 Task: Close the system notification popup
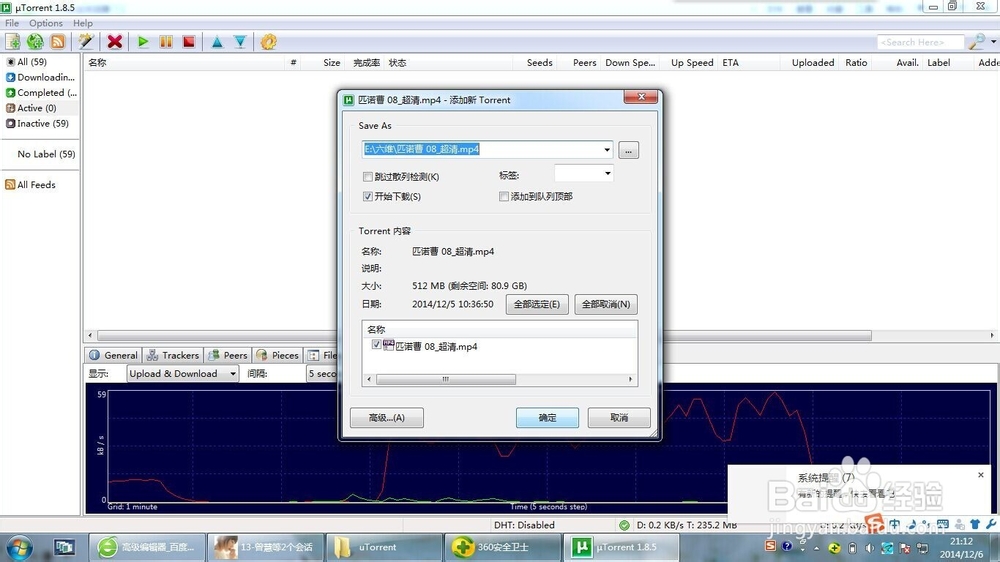tap(981, 475)
